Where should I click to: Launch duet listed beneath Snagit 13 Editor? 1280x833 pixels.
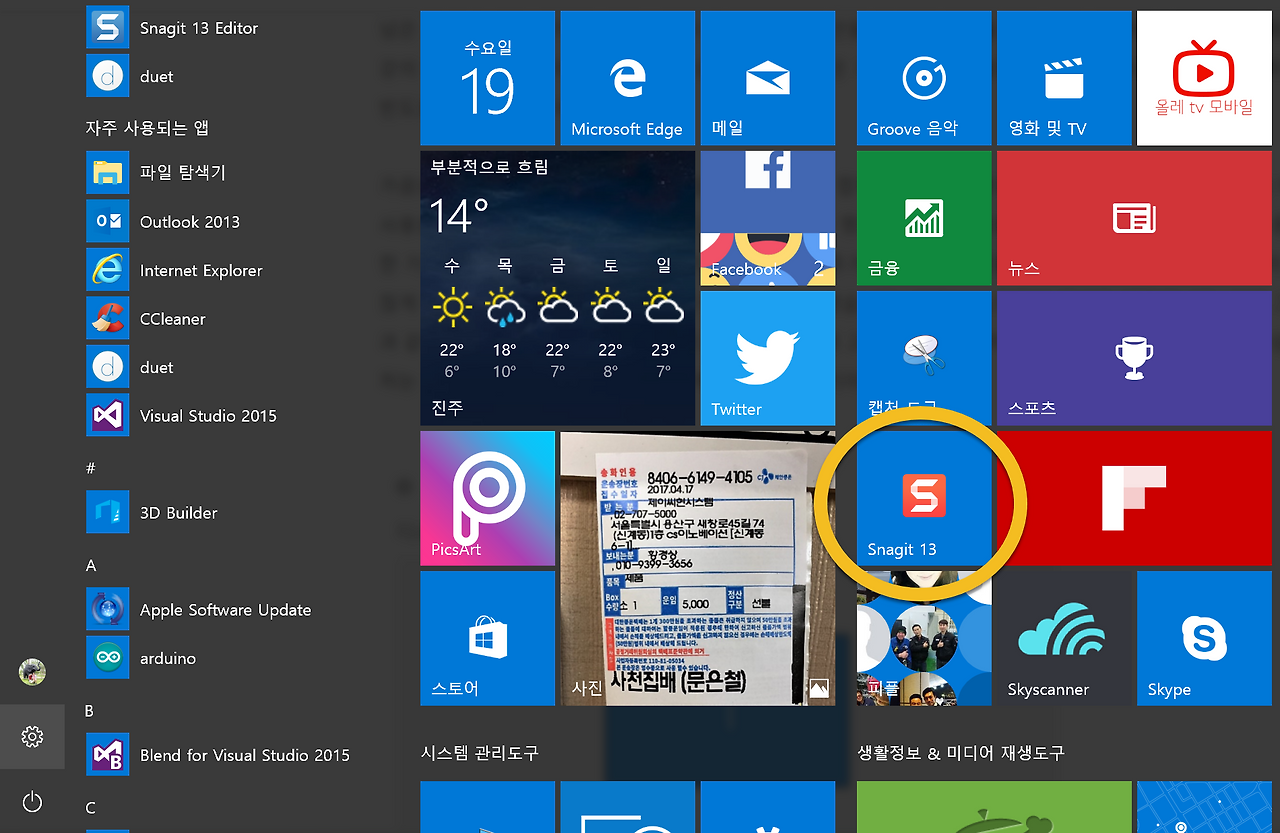[x=130, y=76]
